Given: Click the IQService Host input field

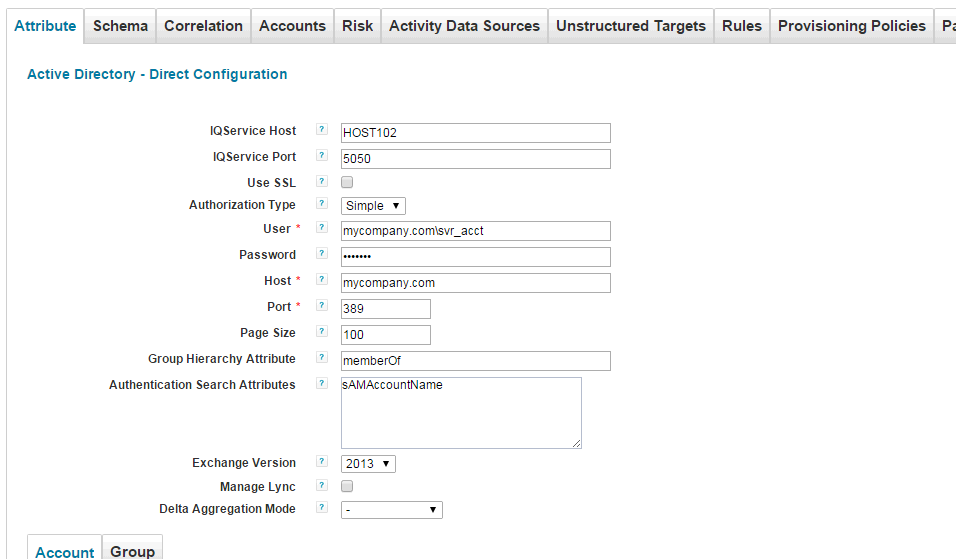Looking at the screenshot, I should (x=475, y=133).
